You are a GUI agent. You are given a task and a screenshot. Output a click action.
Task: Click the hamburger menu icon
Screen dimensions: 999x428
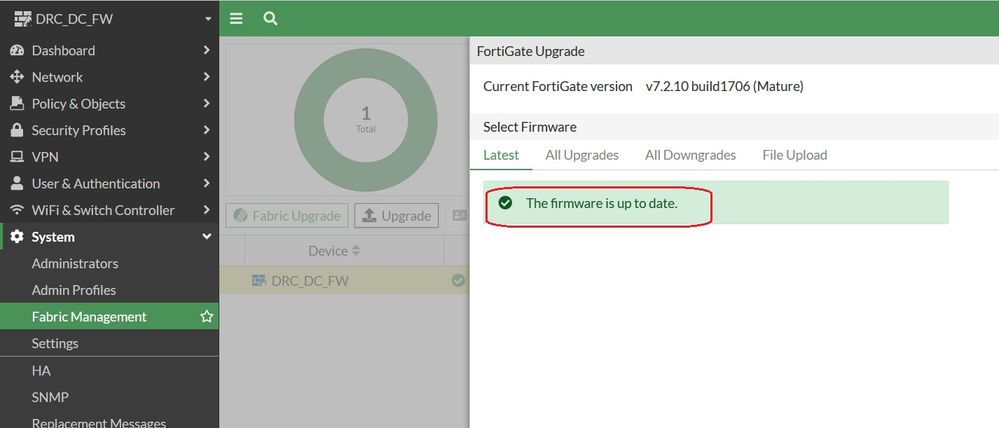point(236,18)
